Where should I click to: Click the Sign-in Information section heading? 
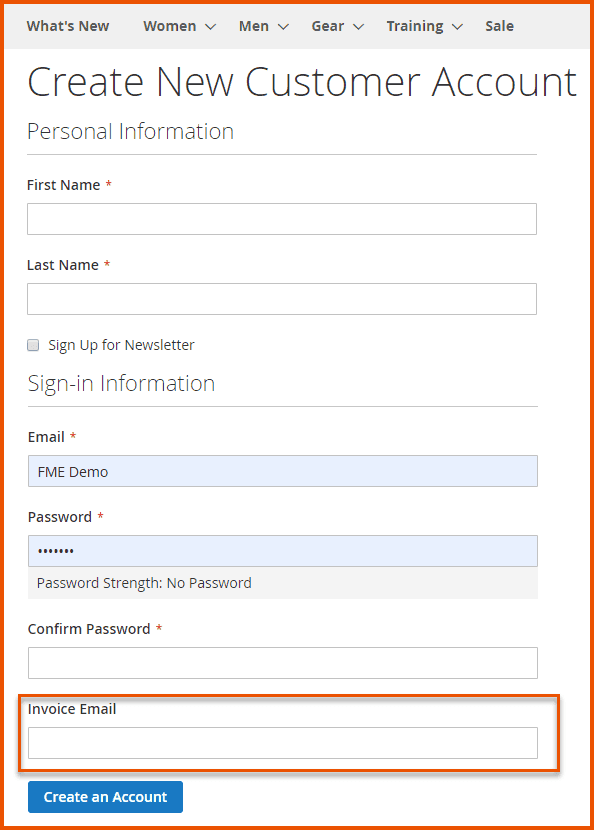[121, 383]
